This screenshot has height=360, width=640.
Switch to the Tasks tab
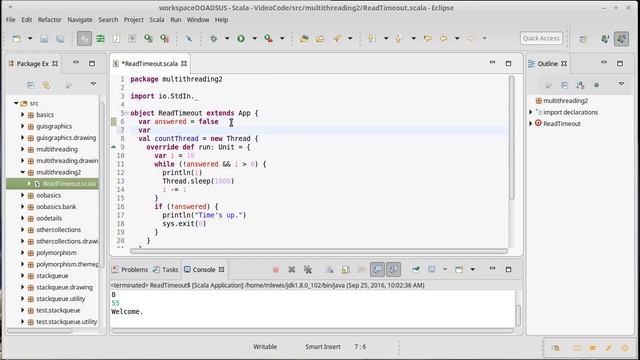point(166,269)
